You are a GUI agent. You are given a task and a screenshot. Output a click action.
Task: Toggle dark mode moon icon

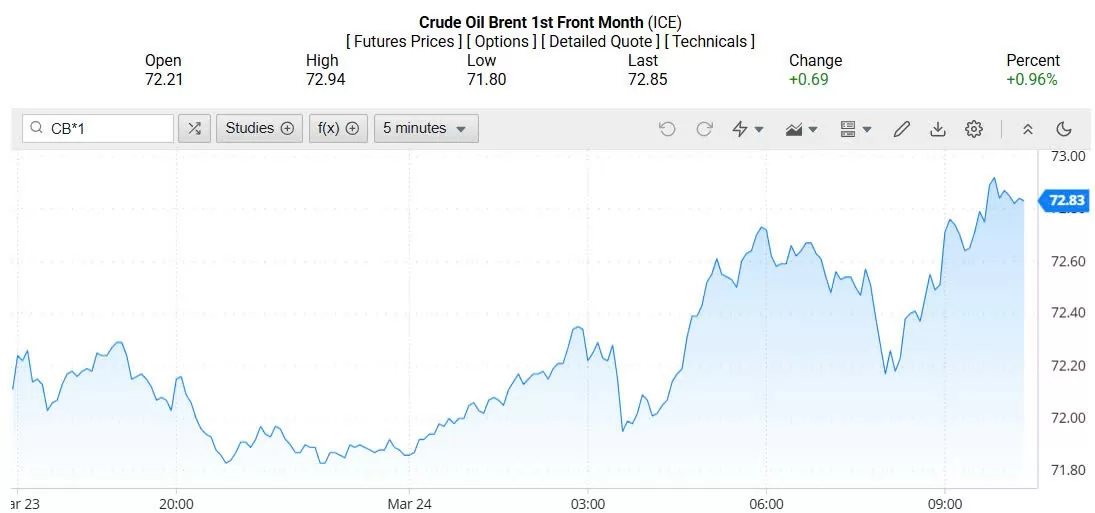[x=1063, y=129]
